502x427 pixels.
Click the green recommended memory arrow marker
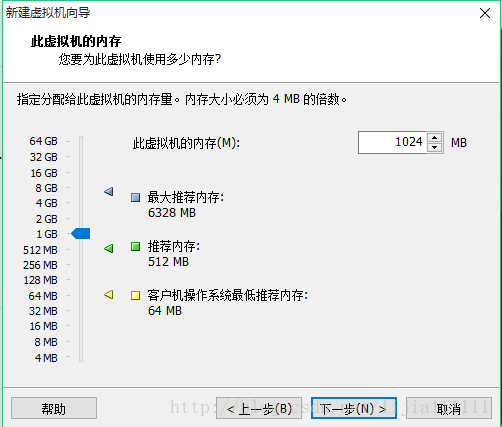pos(109,248)
